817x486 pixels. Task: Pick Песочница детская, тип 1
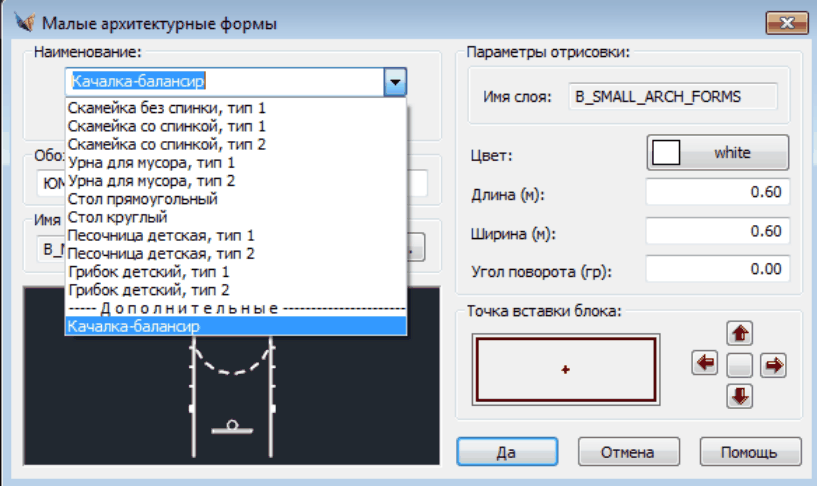(x=161, y=235)
